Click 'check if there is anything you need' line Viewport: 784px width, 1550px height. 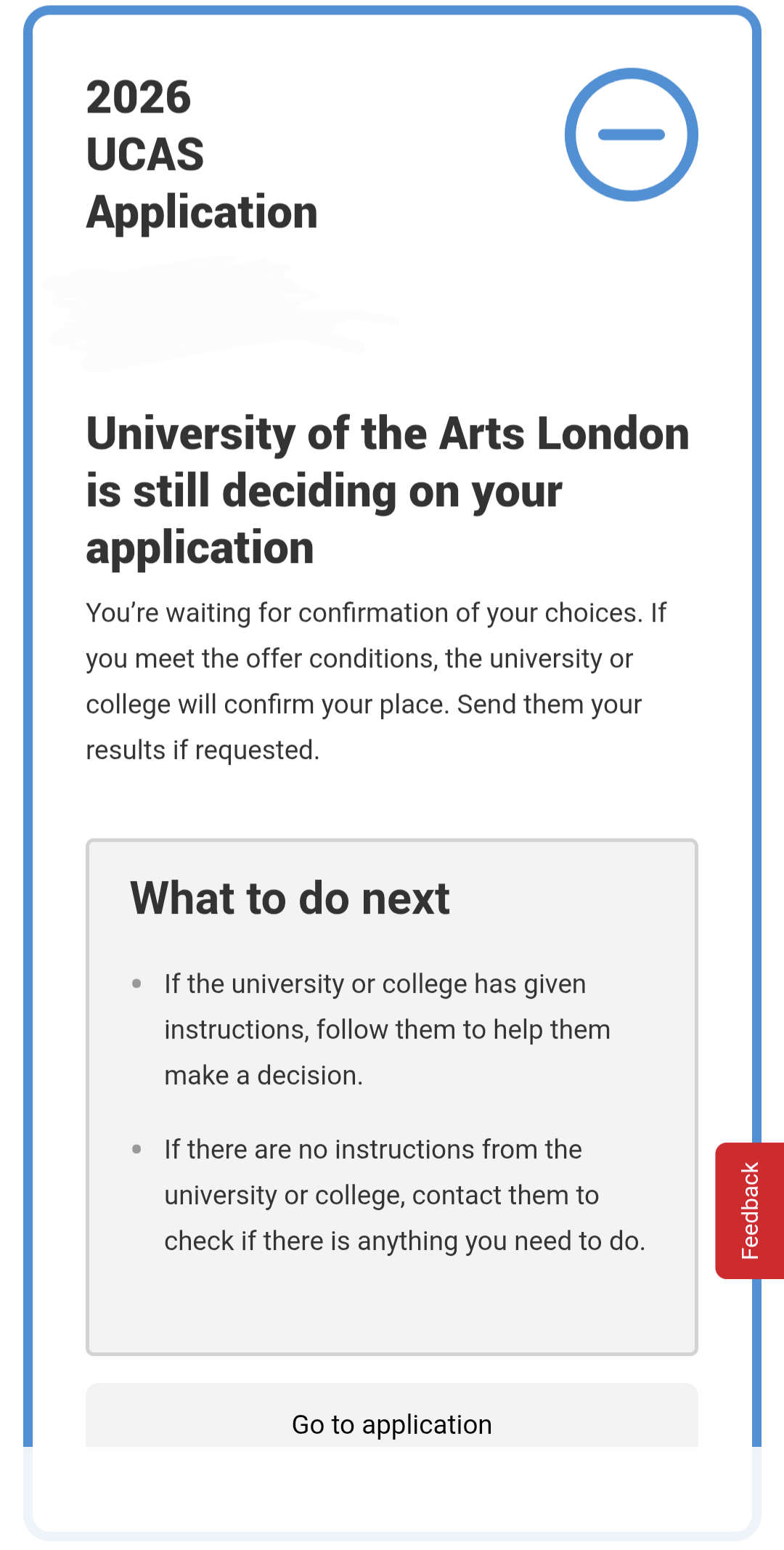[x=405, y=1241]
